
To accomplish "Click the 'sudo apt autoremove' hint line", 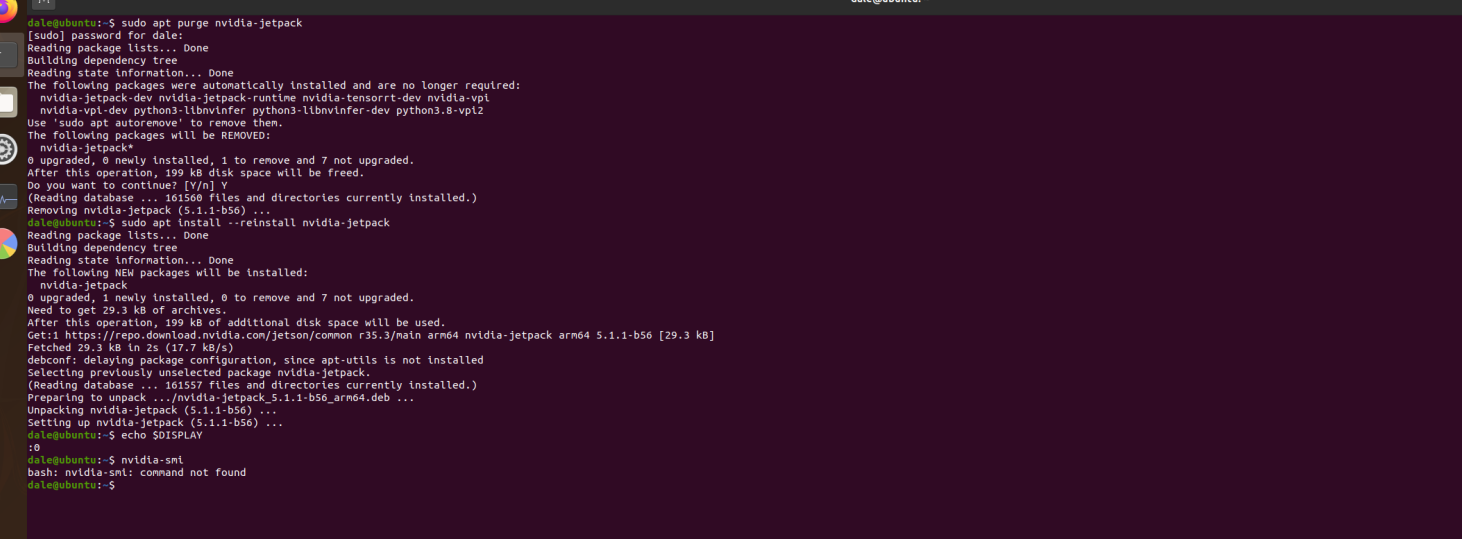I will (139, 123).
